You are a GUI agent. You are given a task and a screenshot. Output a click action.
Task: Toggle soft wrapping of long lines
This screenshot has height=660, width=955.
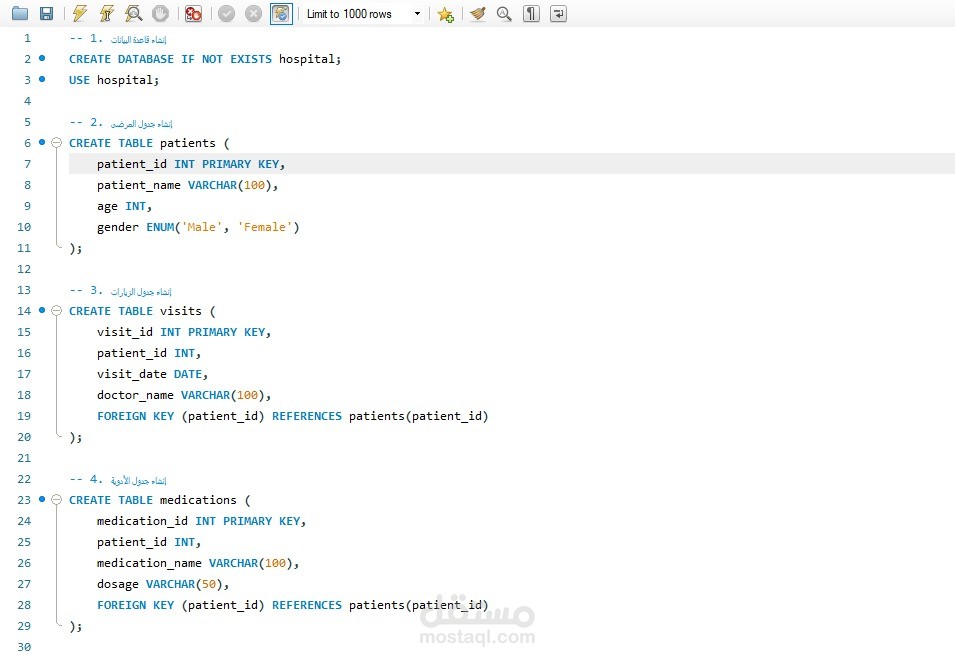[558, 14]
